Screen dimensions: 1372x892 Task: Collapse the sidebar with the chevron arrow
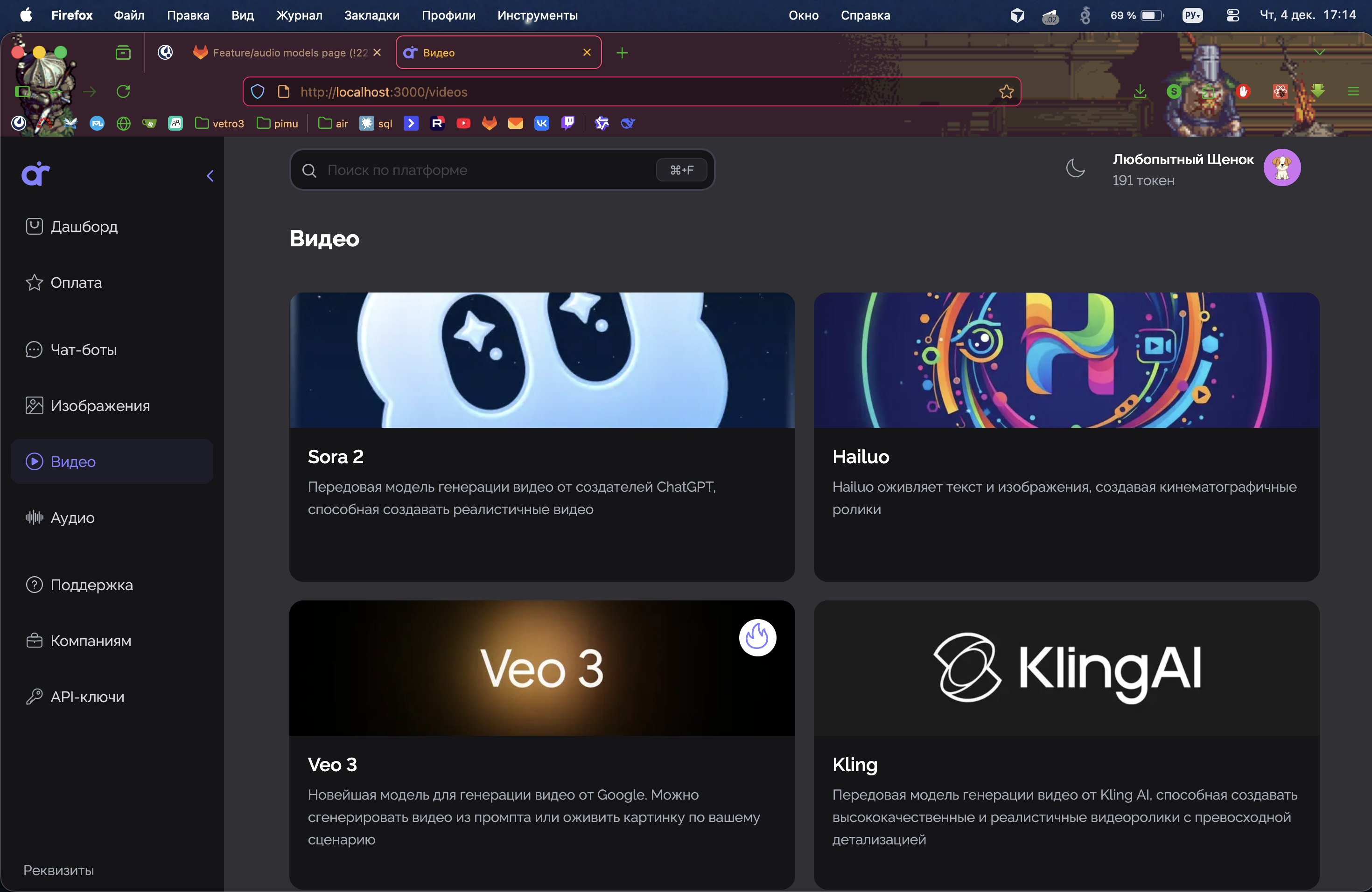point(210,176)
